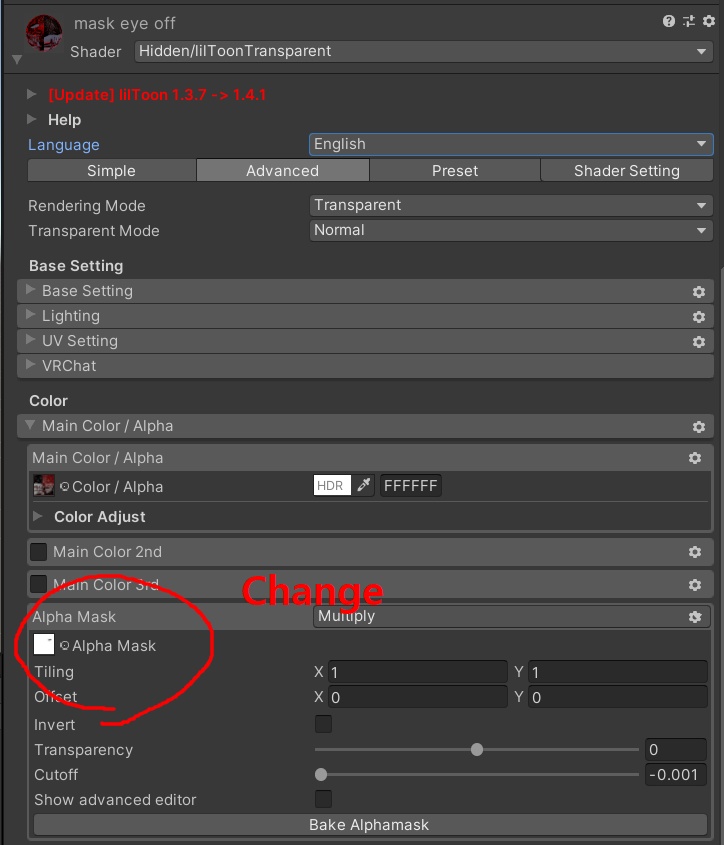Screen dimensions: 724x845
Task: Open the material help question-mark icon
Action: point(668,21)
